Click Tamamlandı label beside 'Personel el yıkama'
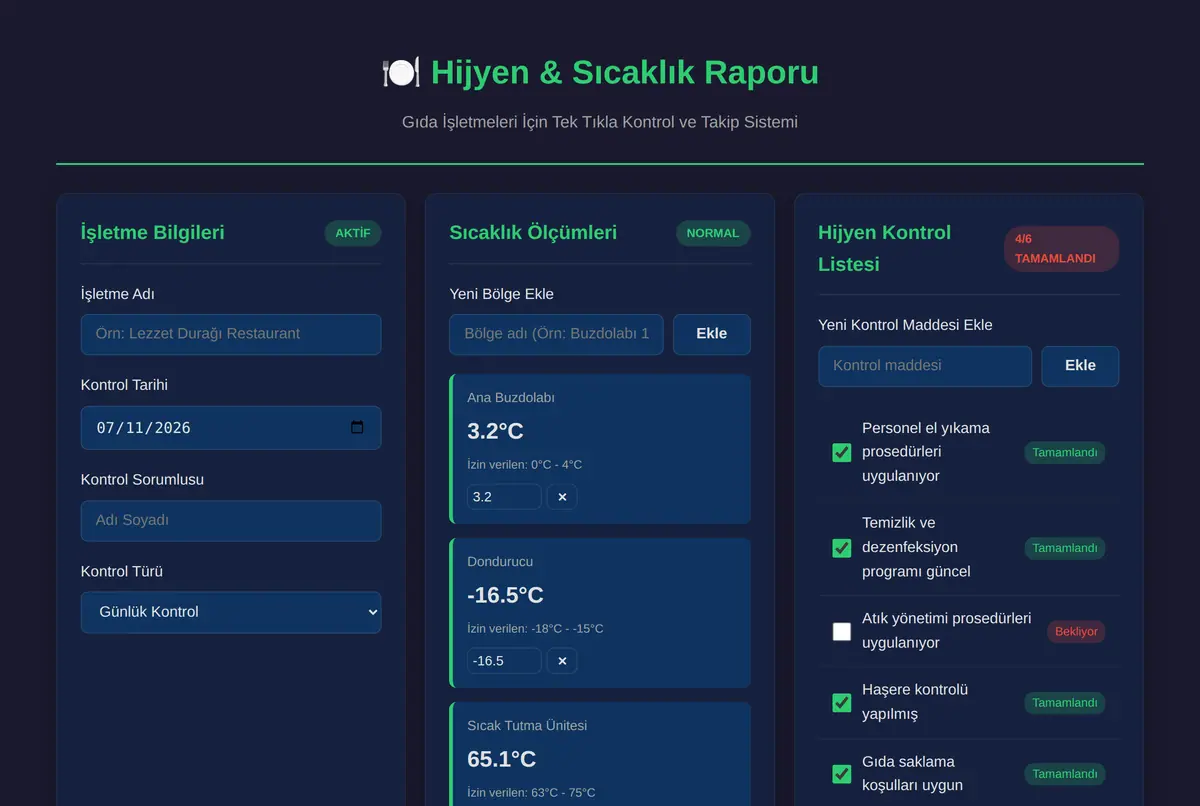The height and width of the screenshot is (806, 1200). click(x=1065, y=452)
